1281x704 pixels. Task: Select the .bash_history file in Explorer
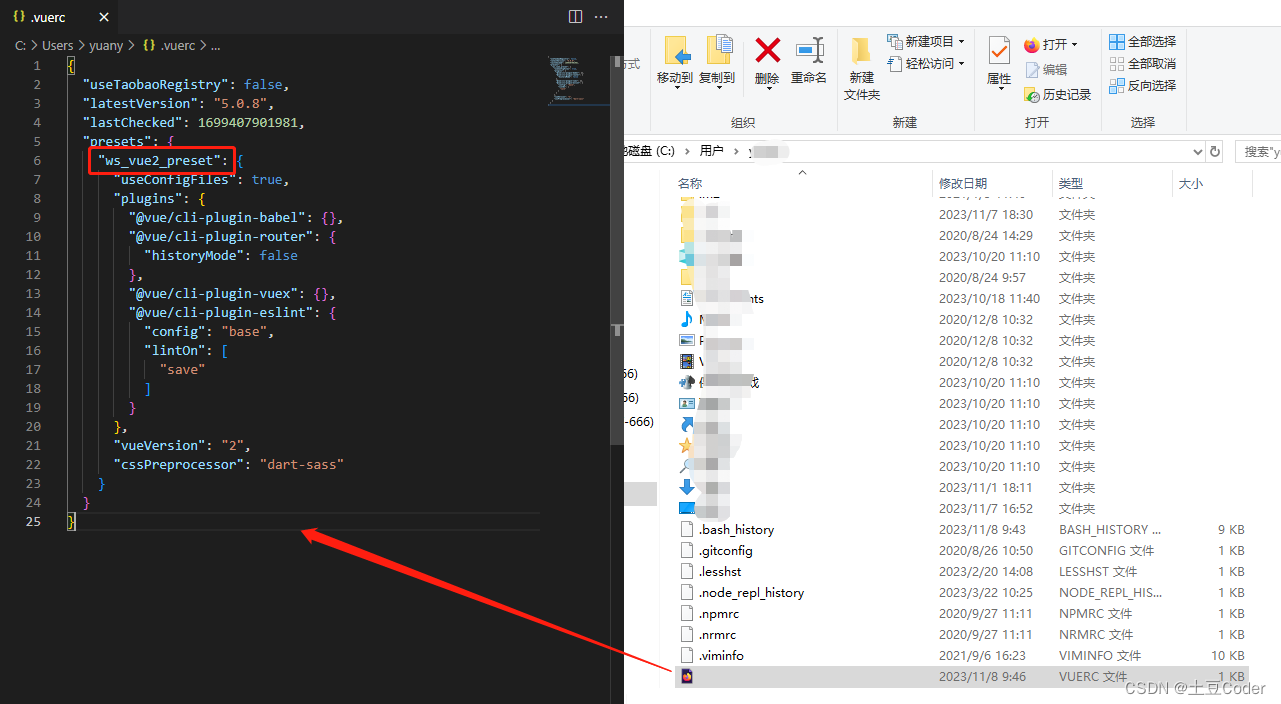[736, 529]
